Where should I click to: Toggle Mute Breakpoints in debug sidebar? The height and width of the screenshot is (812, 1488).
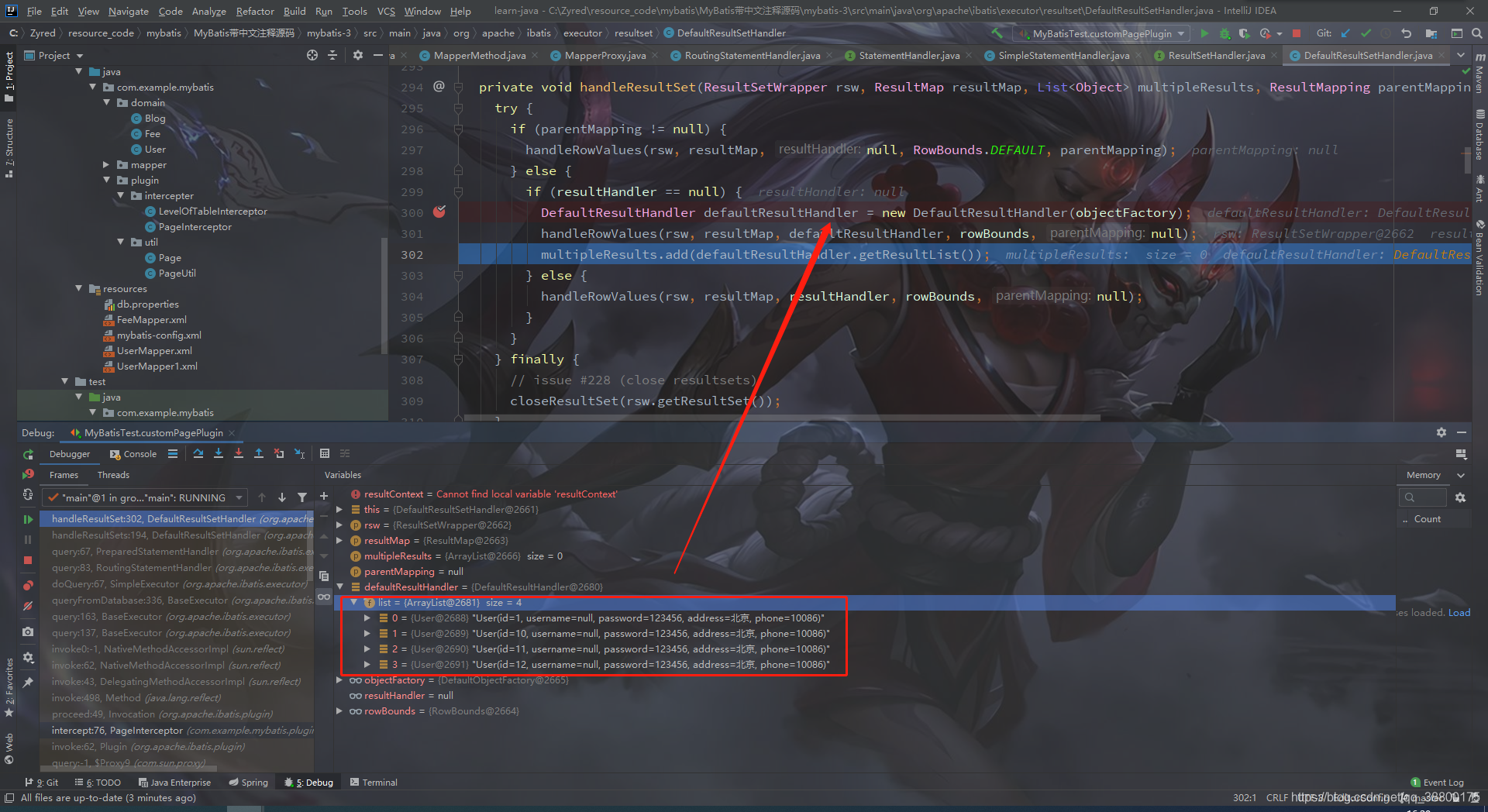pyautogui.click(x=28, y=607)
